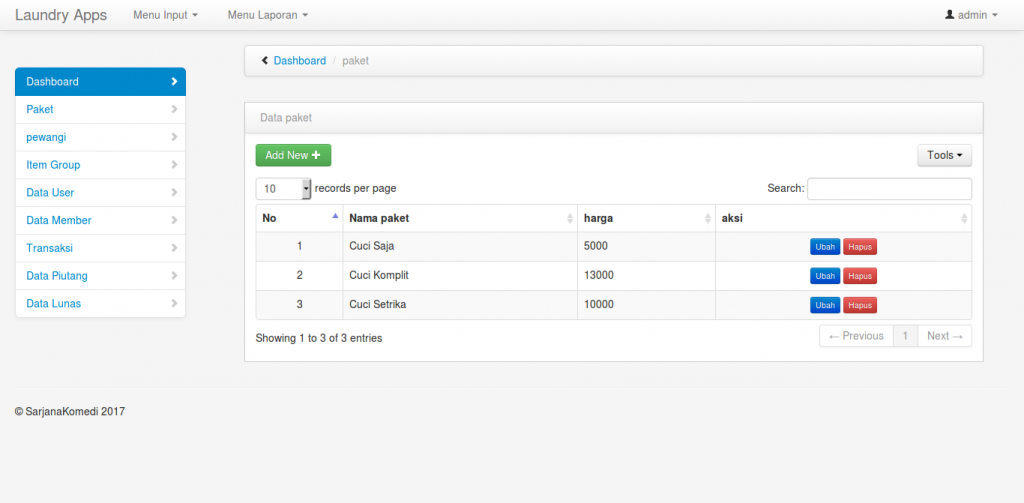
Task: Open Data Lunas in the sidebar
Action: [x=101, y=303]
